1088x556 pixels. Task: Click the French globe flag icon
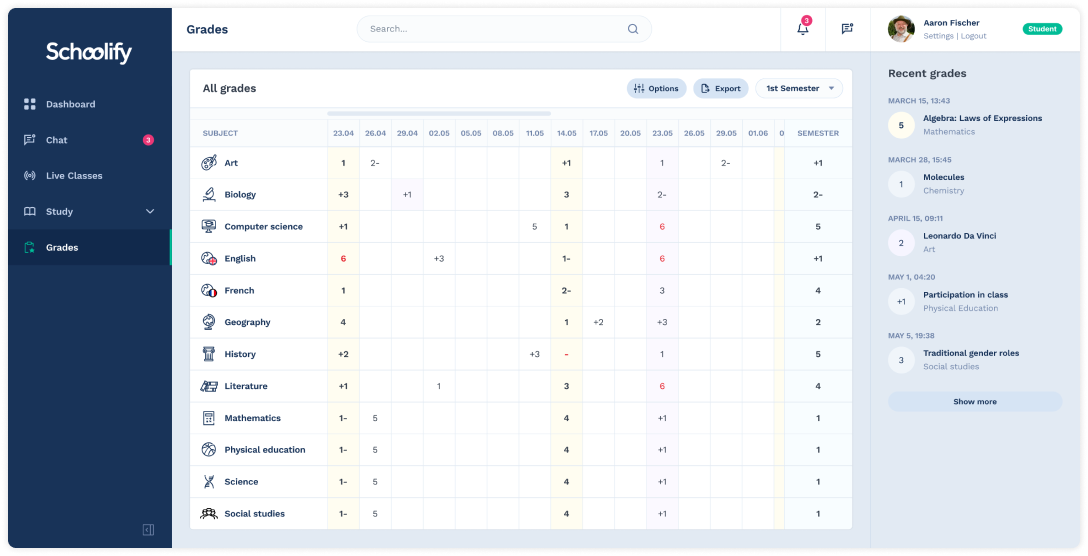click(209, 290)
